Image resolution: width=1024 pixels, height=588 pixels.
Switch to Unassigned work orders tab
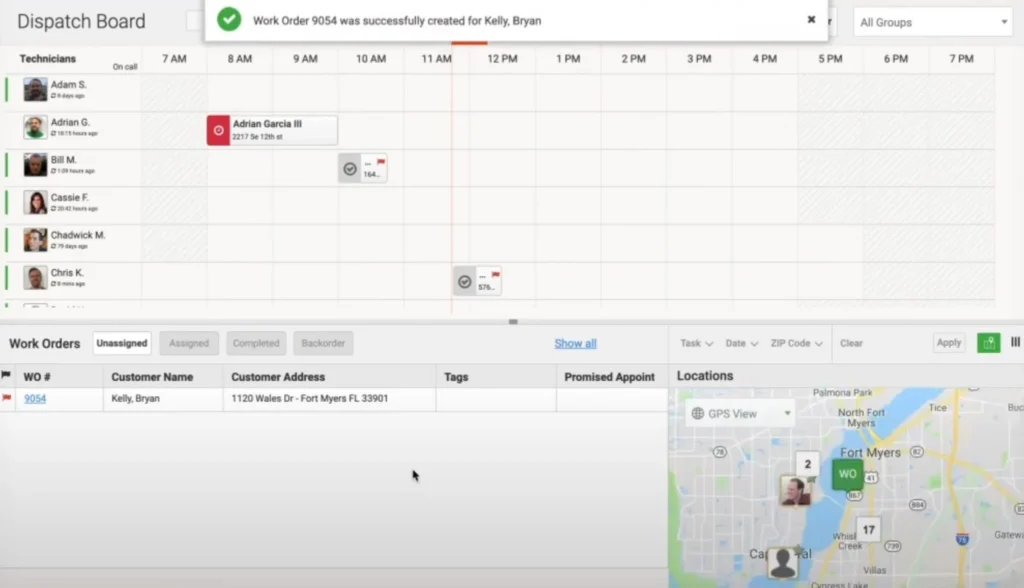pos(121,343)
